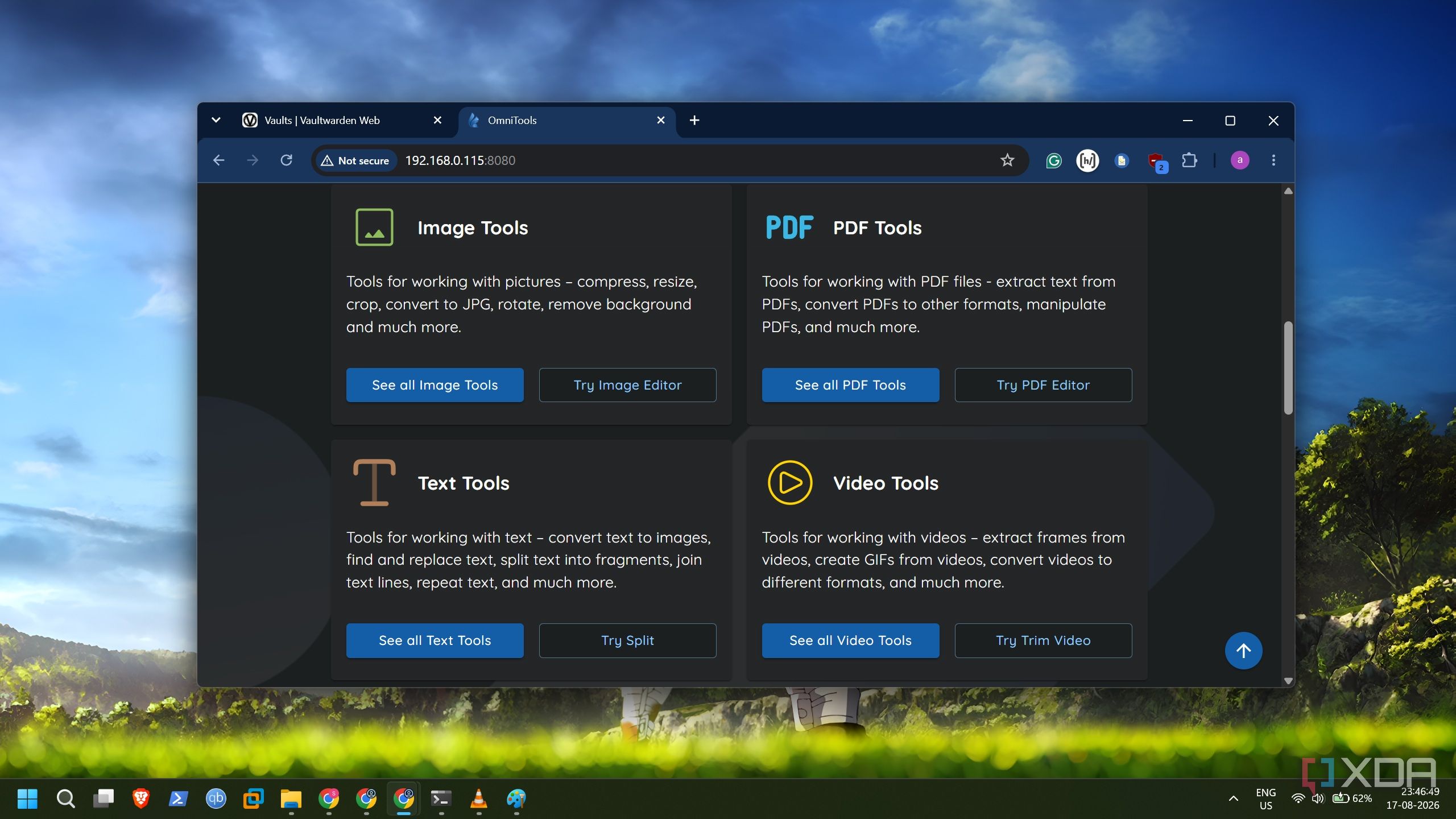The height and width of the screenshot is (819, 1456).
Task: Open a new browser tab
Action: (x=694, y=120)
